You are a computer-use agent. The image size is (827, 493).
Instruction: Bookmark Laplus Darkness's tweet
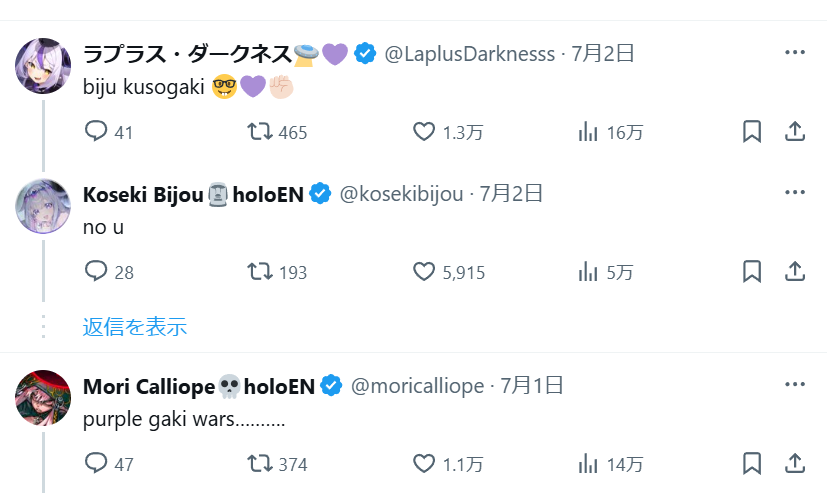[x=752, y=131]
